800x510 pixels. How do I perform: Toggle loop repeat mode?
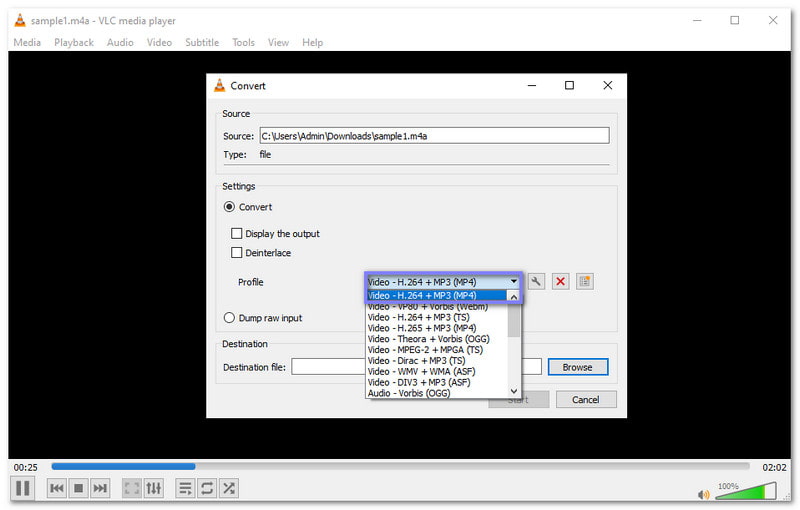(207, 489)
